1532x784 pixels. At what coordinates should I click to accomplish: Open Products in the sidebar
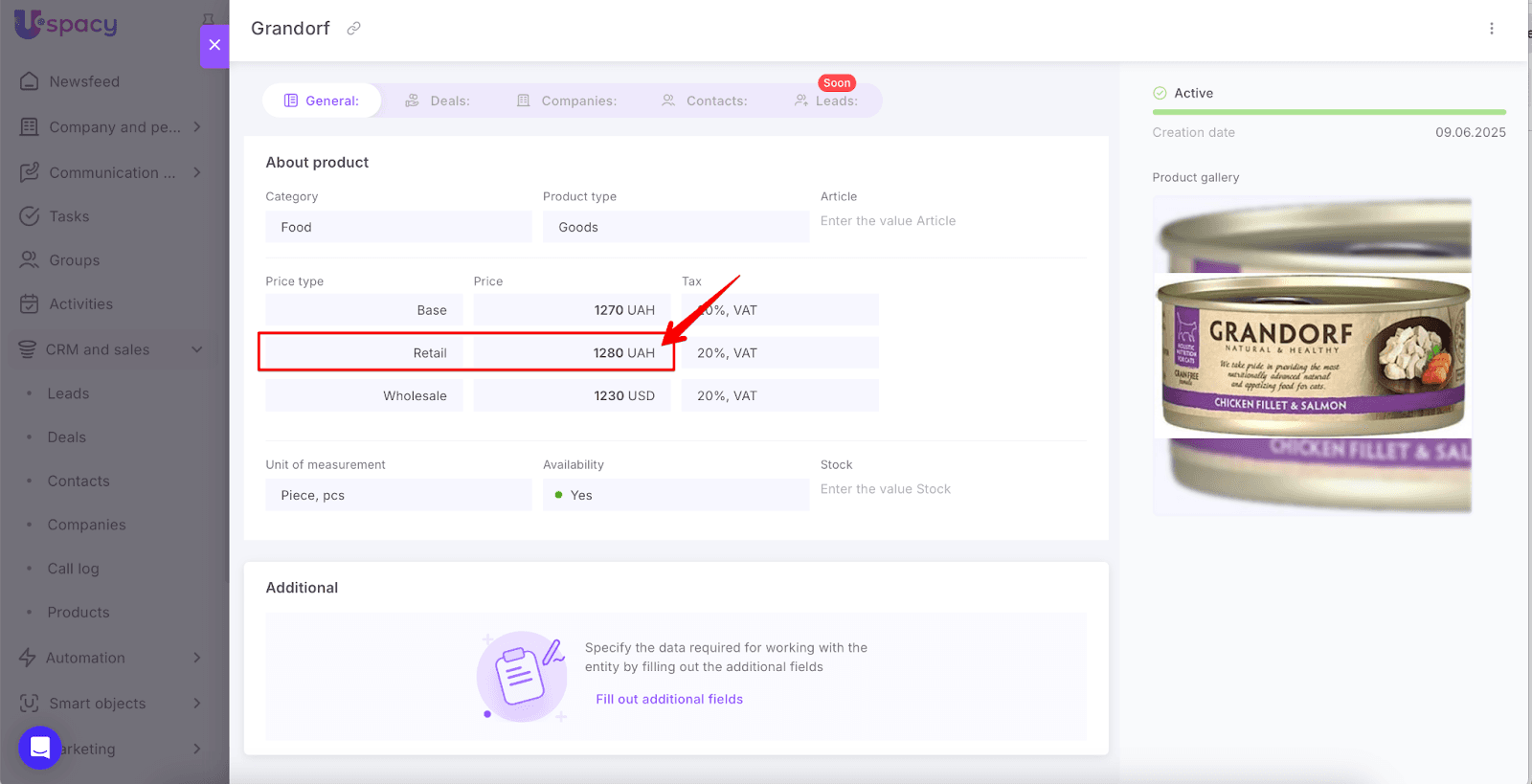point(79,613)
